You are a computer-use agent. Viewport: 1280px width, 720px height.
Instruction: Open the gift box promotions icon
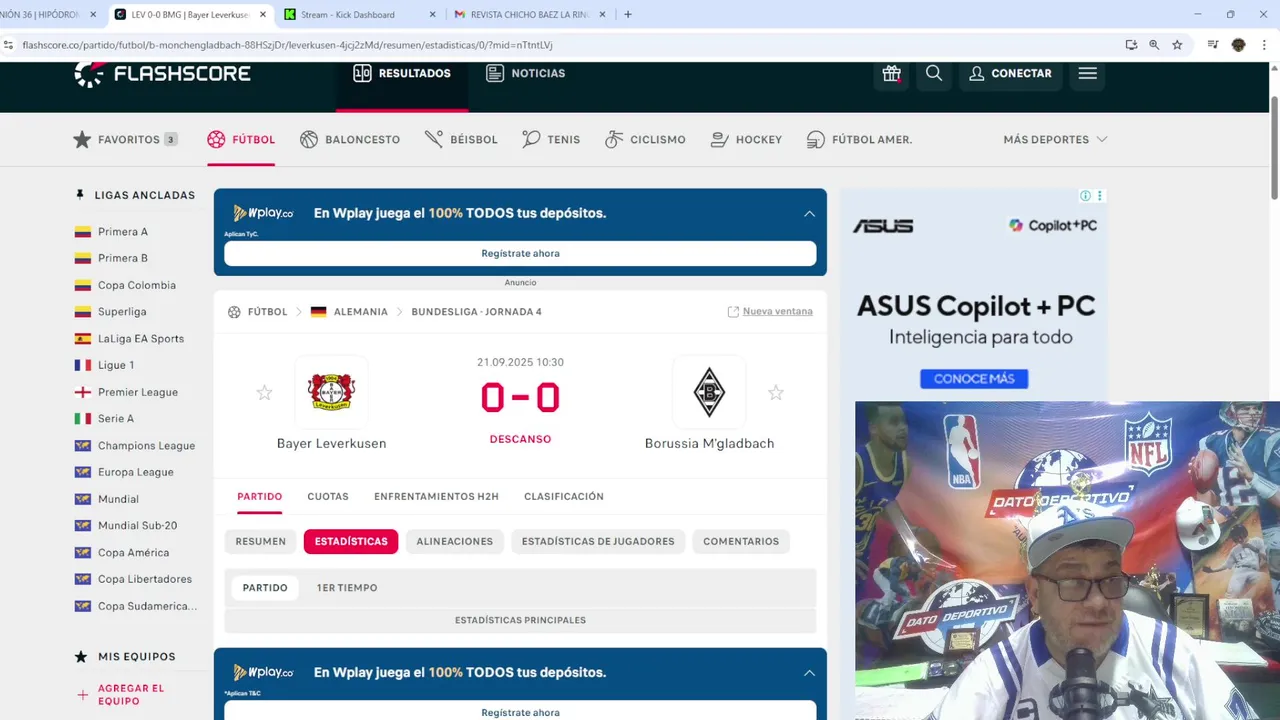pos(891,73)
